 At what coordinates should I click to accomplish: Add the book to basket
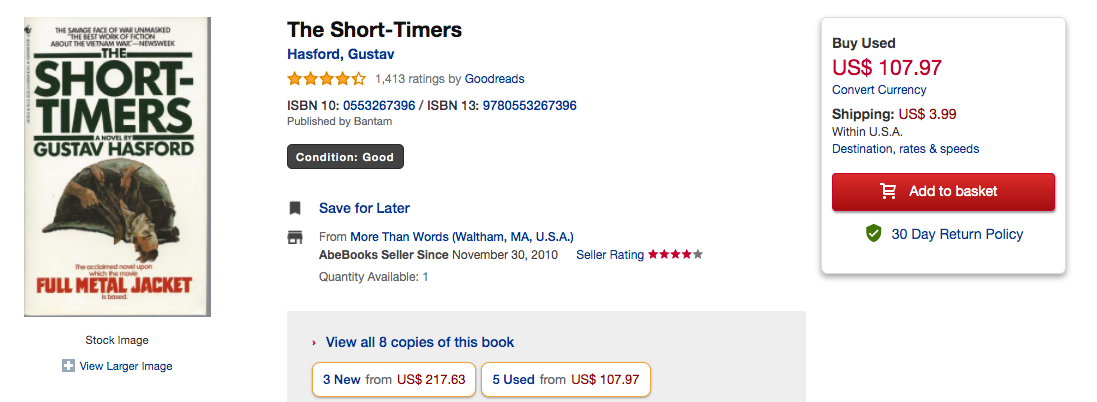(x=943, y=191)
